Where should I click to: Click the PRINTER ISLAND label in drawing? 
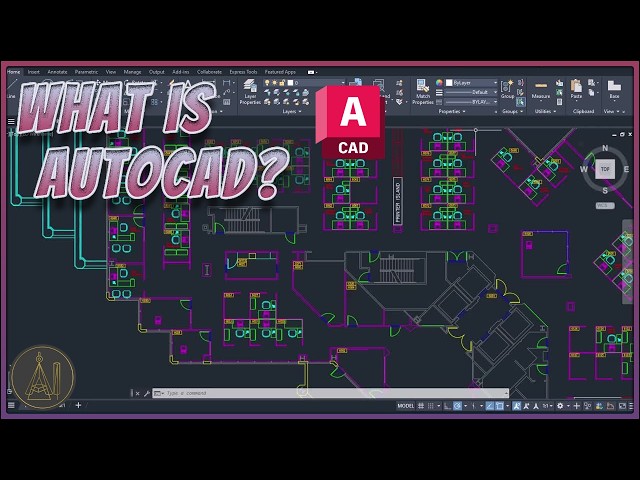[x=398, y=201]
